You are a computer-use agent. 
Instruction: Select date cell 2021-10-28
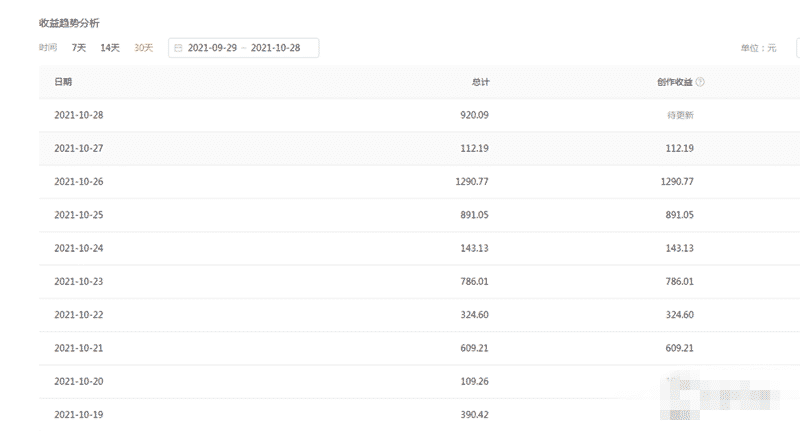coord(79,115)
